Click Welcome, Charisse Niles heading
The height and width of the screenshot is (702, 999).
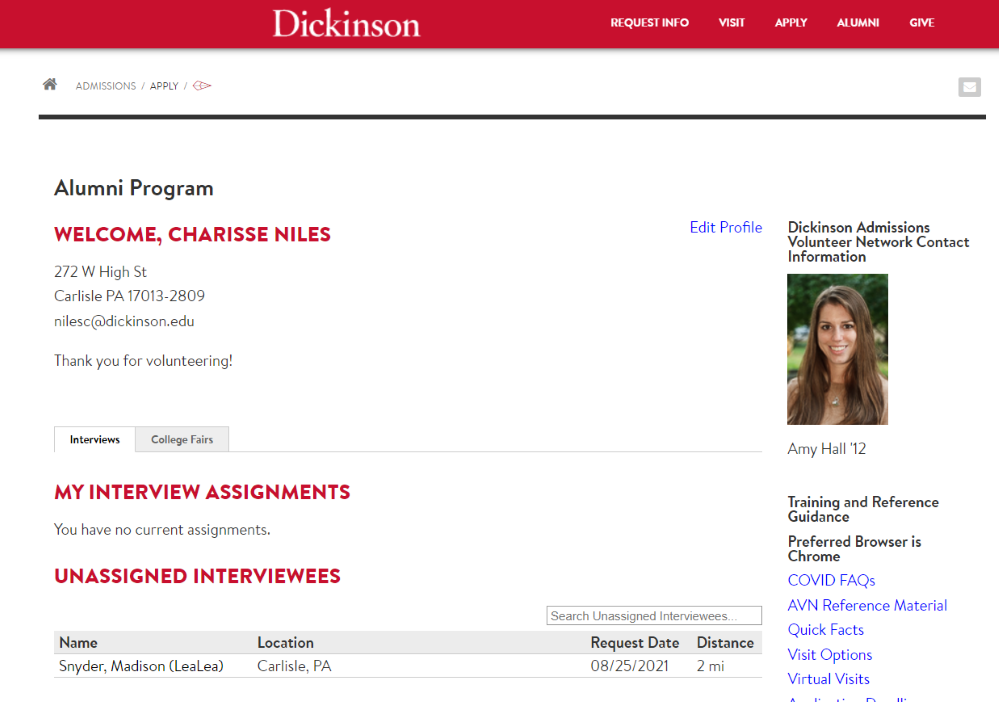pos(192,234)
